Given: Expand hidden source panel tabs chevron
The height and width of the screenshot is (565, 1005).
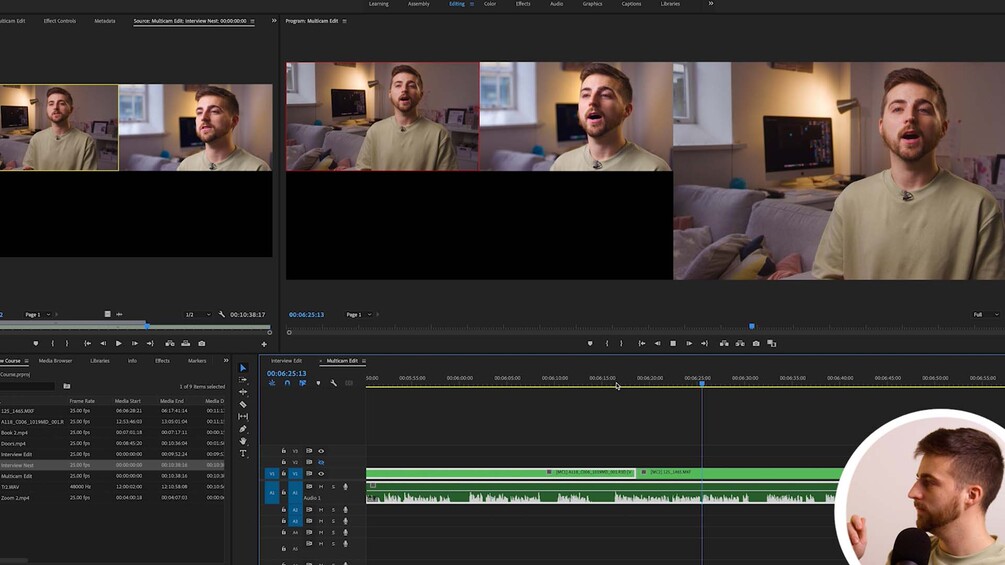Looking at the screenshot, I should click(274, 20).
